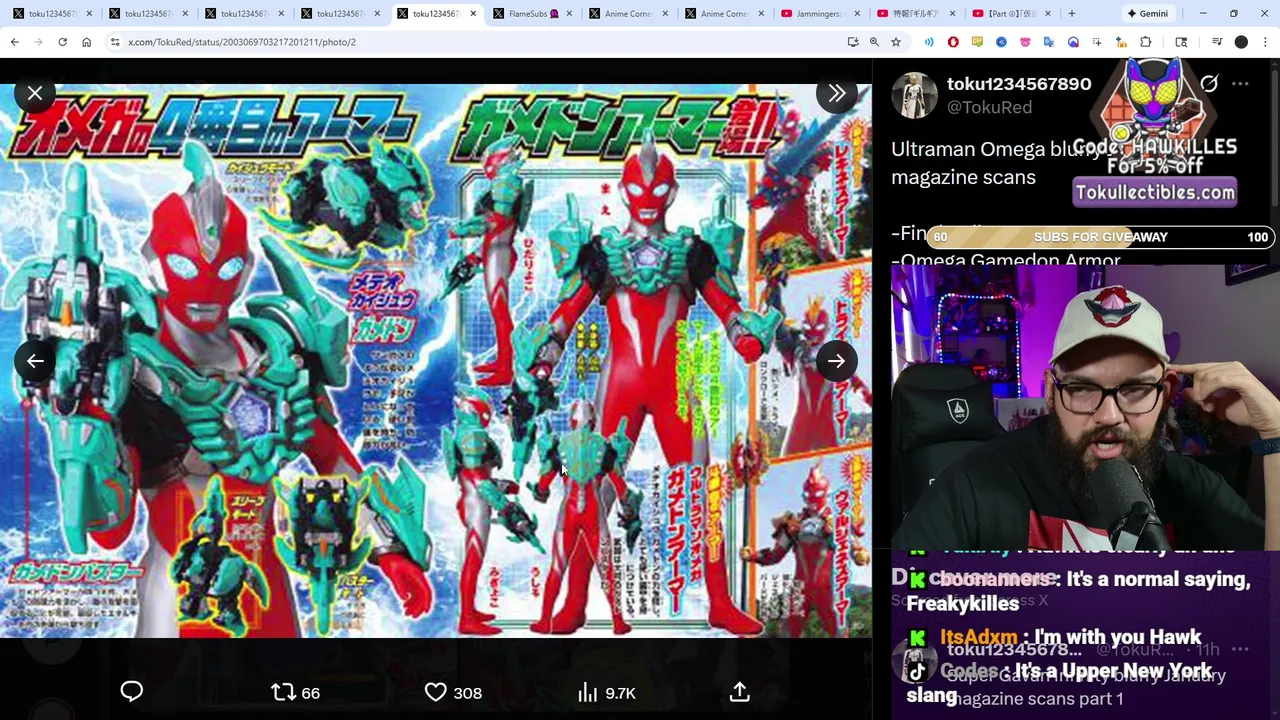Click the pink pig extension icon
The width and height of the screenshot is (1280, 720).
[x=1025, y=42]
